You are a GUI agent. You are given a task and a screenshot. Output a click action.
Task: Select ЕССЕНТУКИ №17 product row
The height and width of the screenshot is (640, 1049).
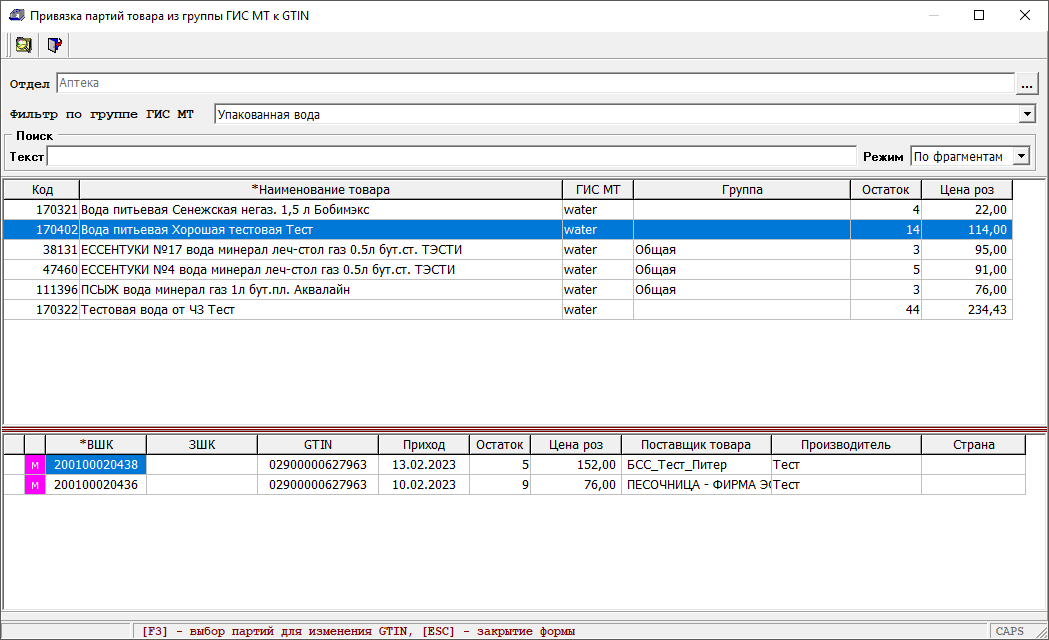click(x=320, y=250)
